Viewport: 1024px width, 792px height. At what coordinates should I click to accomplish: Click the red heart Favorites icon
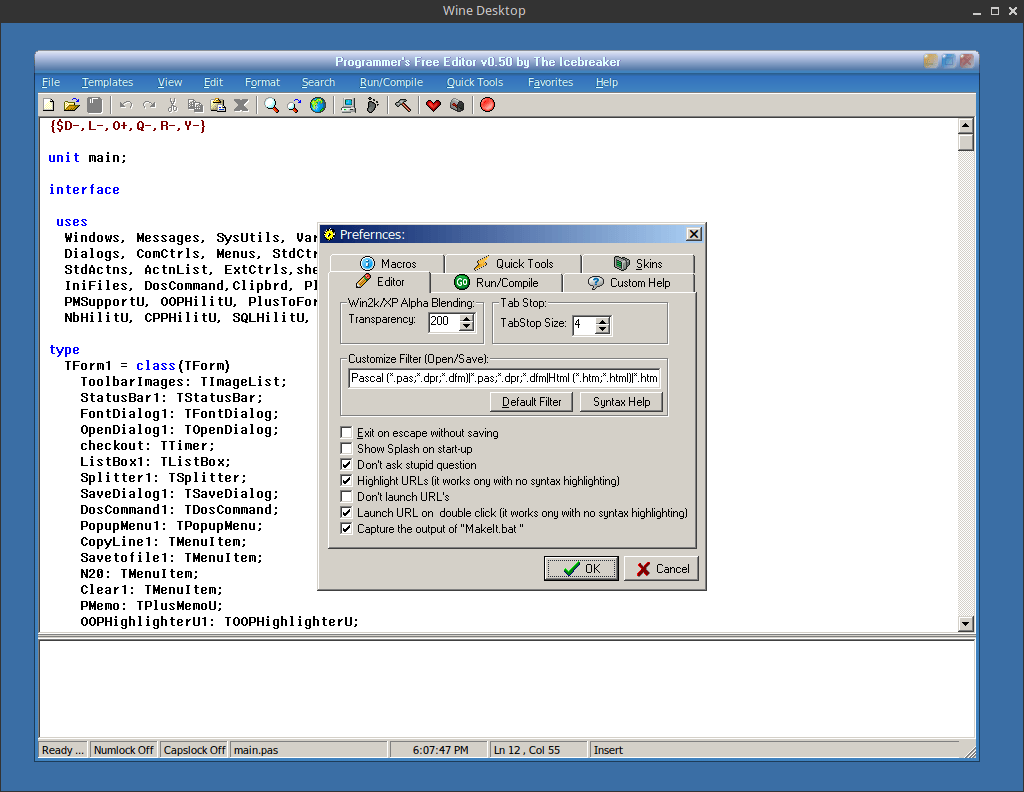click(x=433, y=105)
